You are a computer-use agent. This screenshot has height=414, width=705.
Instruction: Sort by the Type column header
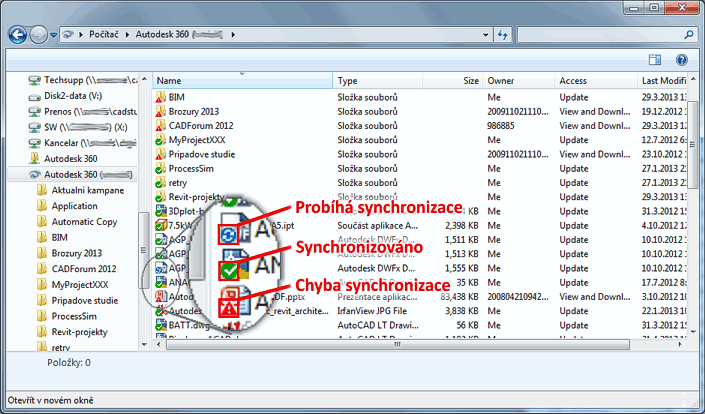(x=378, y=81)
